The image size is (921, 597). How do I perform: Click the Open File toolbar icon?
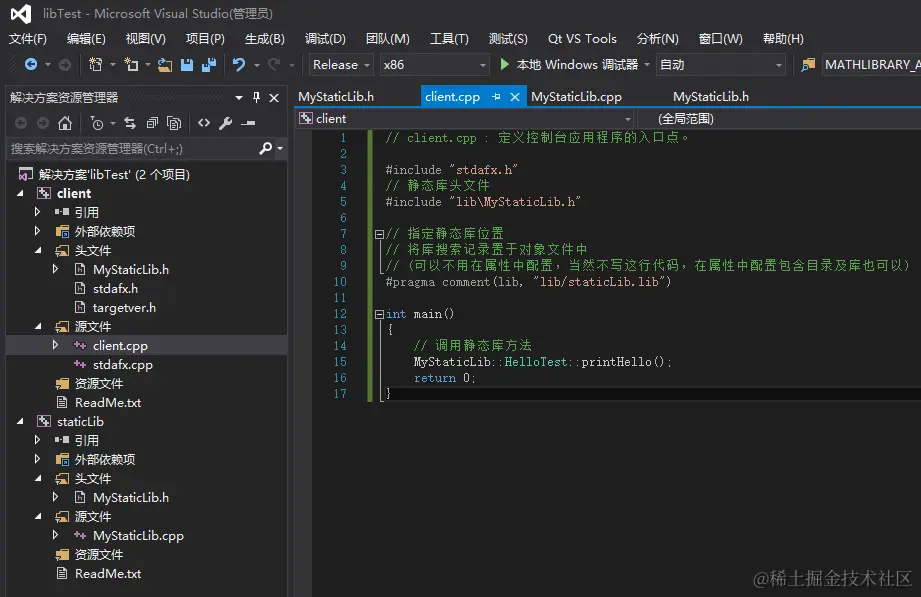pyautogui.click(x=165, y=64)
